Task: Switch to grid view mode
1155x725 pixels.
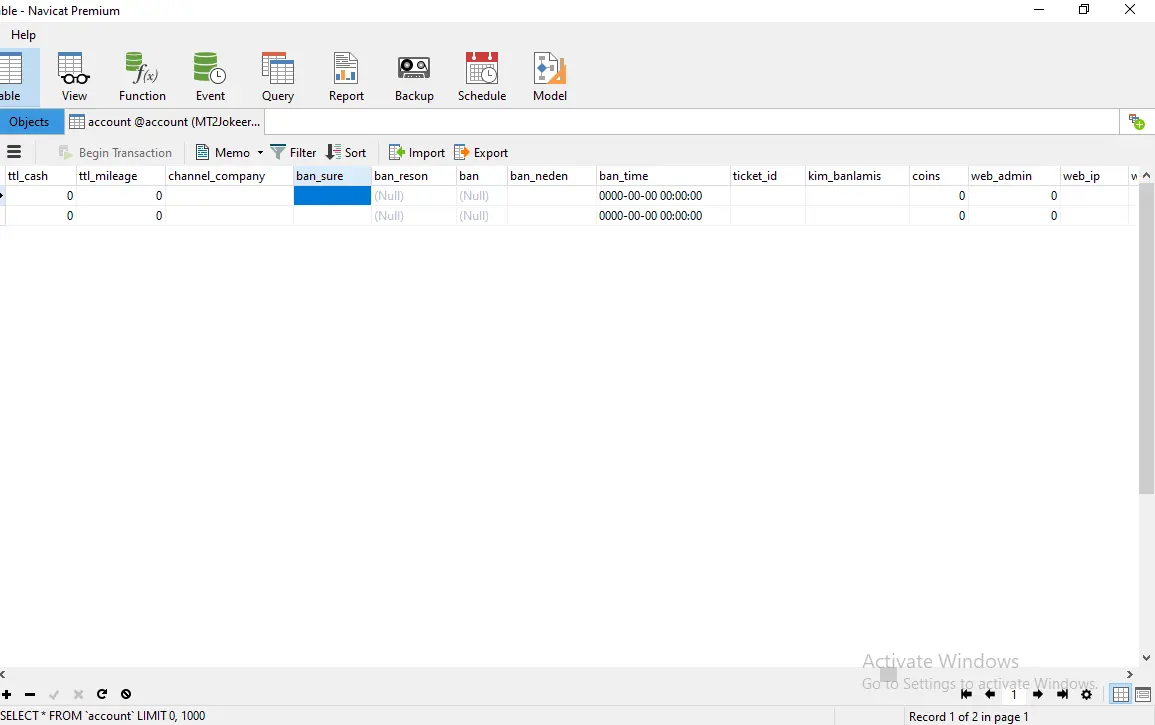Action: click(1121, 695)
